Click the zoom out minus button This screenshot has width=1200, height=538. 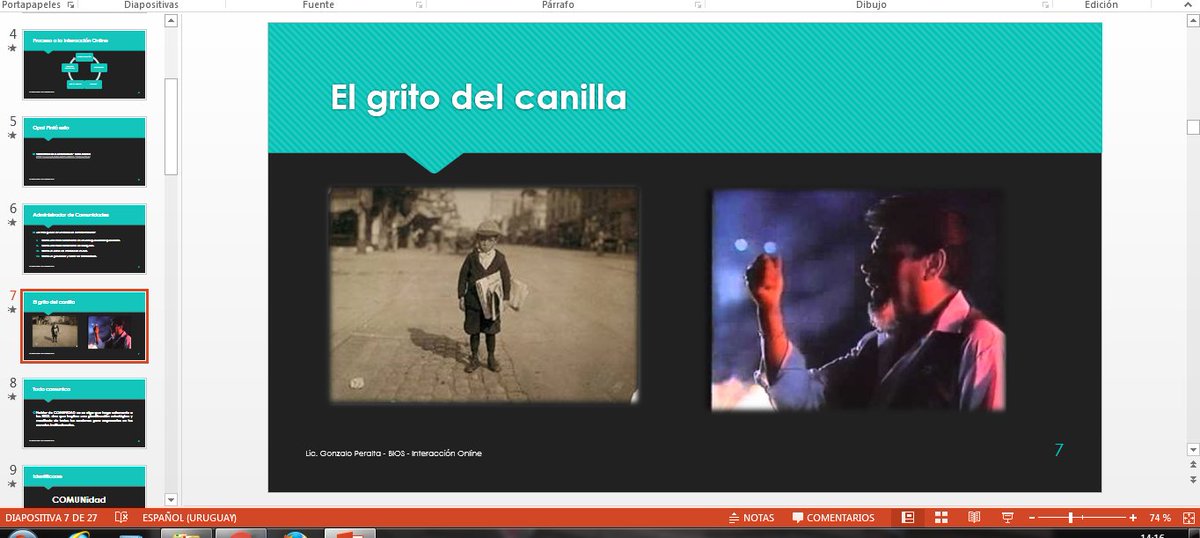tap(1032, 518)
